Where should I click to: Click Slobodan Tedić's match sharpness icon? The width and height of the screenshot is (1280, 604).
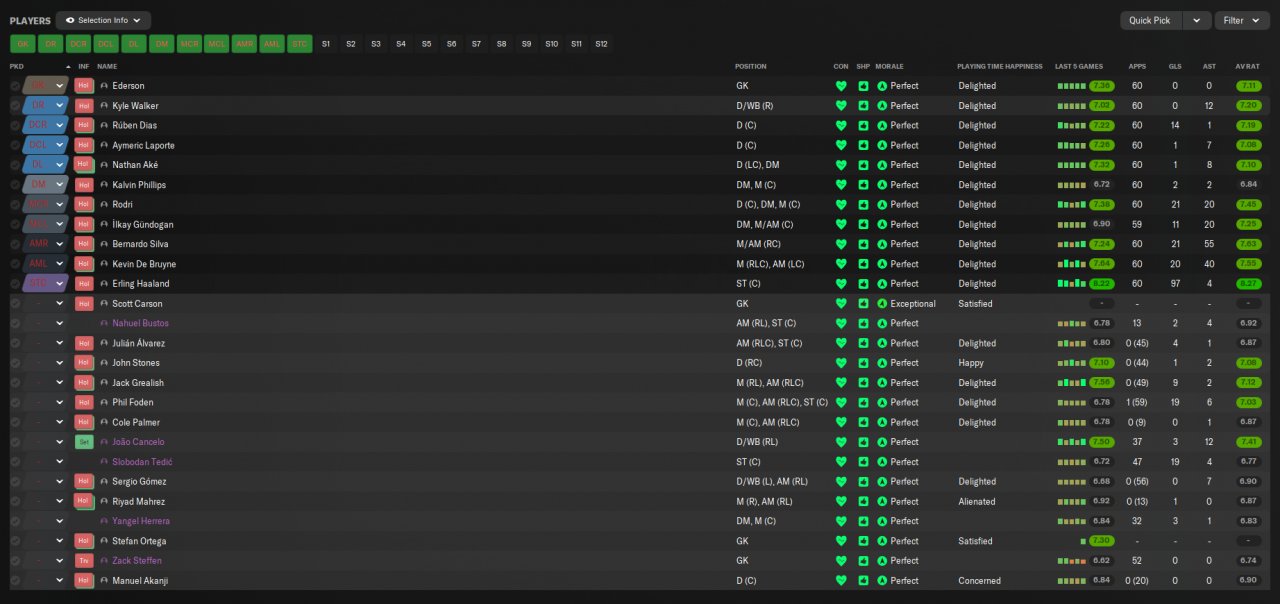(863, 462)
